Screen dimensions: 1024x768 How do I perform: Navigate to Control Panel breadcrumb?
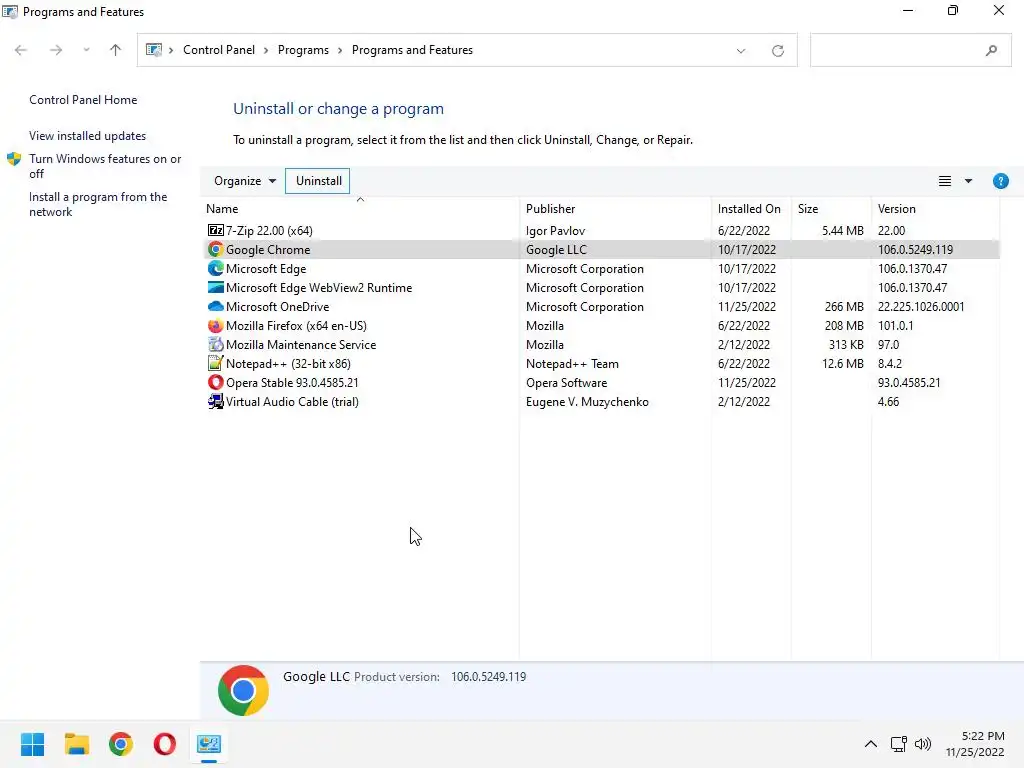pyautogui.click(x=219, y=50)
